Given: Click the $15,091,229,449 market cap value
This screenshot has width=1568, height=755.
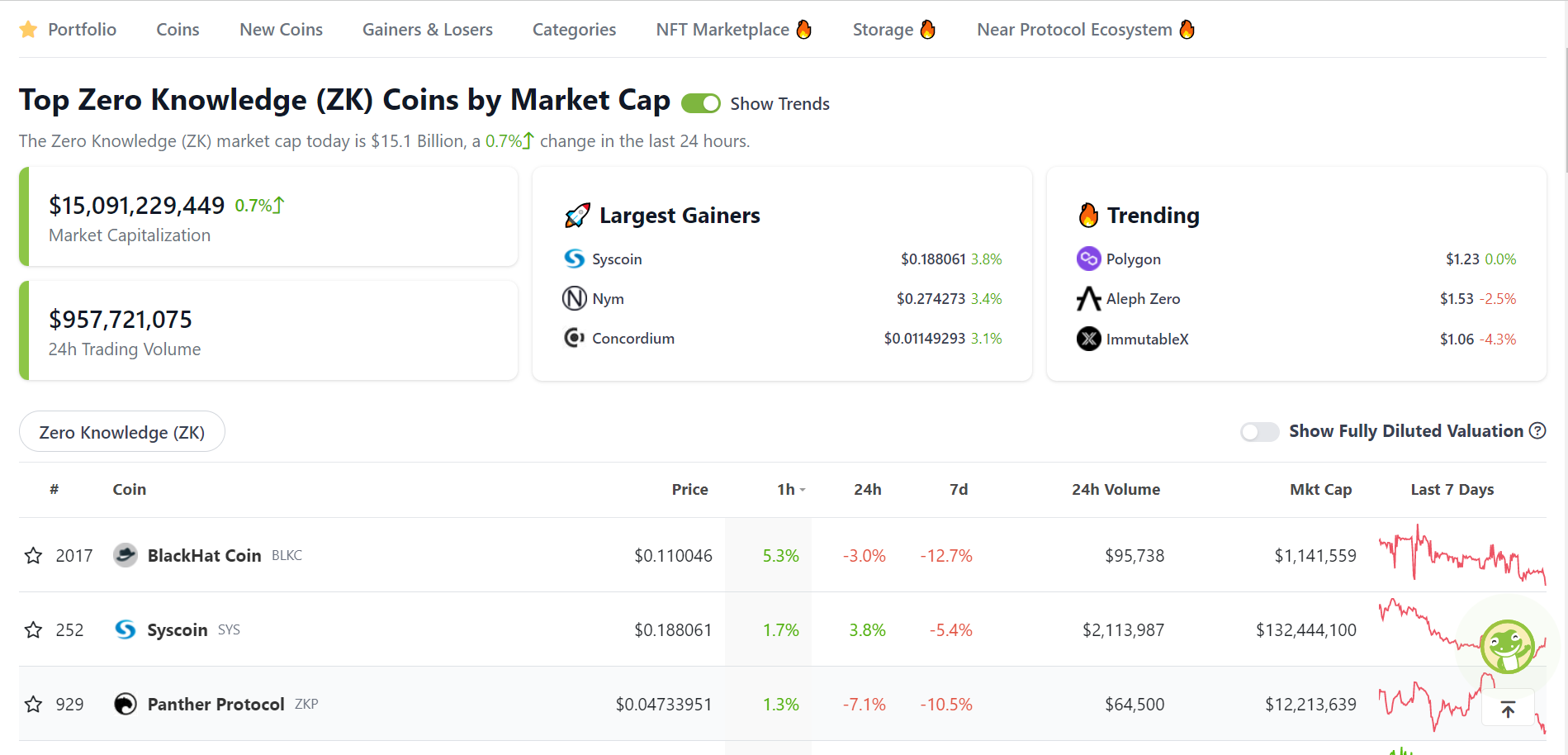Looking at the screenshot, I should [x=136, y=205].
